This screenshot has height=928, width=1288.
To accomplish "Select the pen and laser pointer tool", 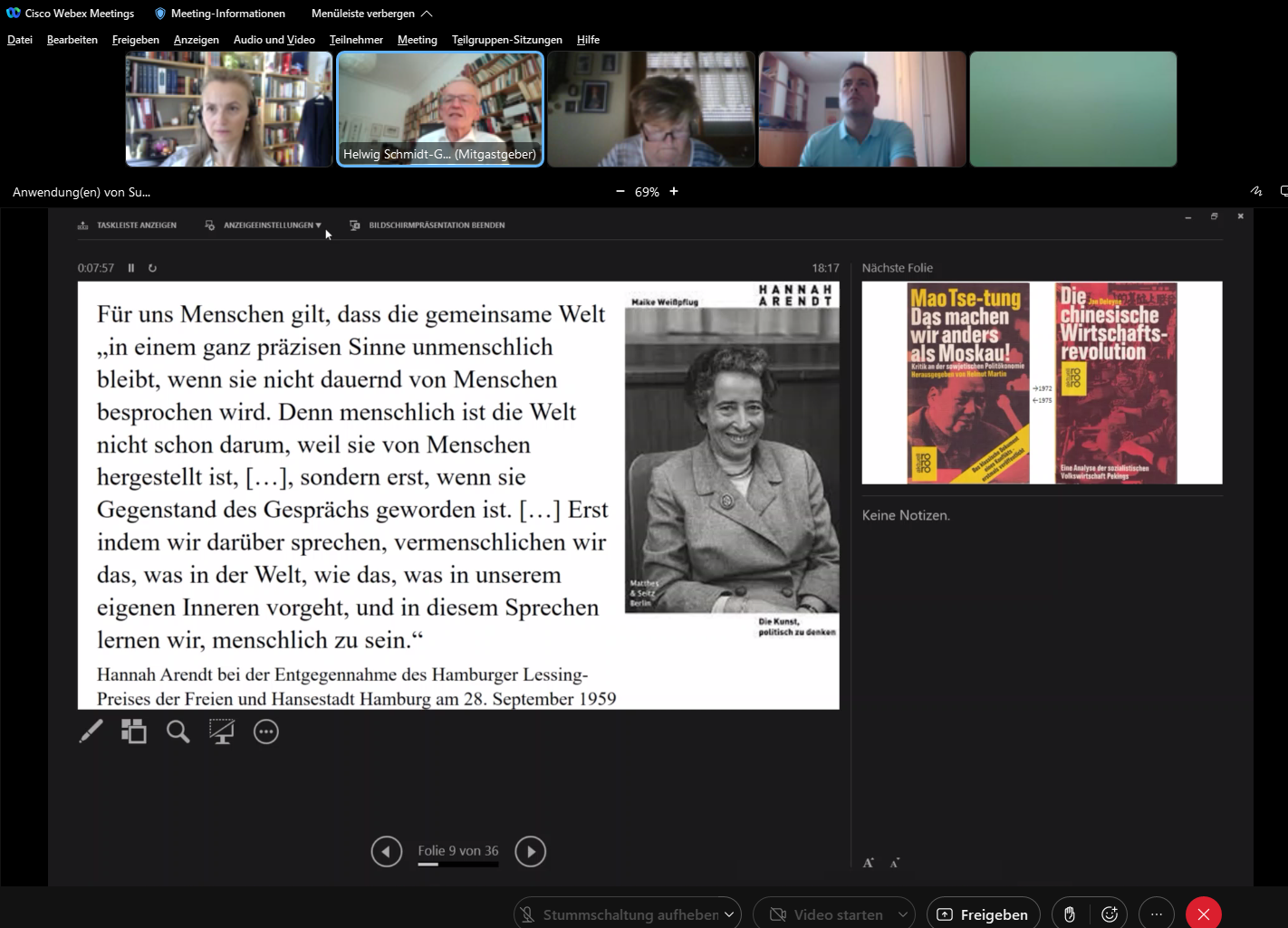I will coord(91,732).
